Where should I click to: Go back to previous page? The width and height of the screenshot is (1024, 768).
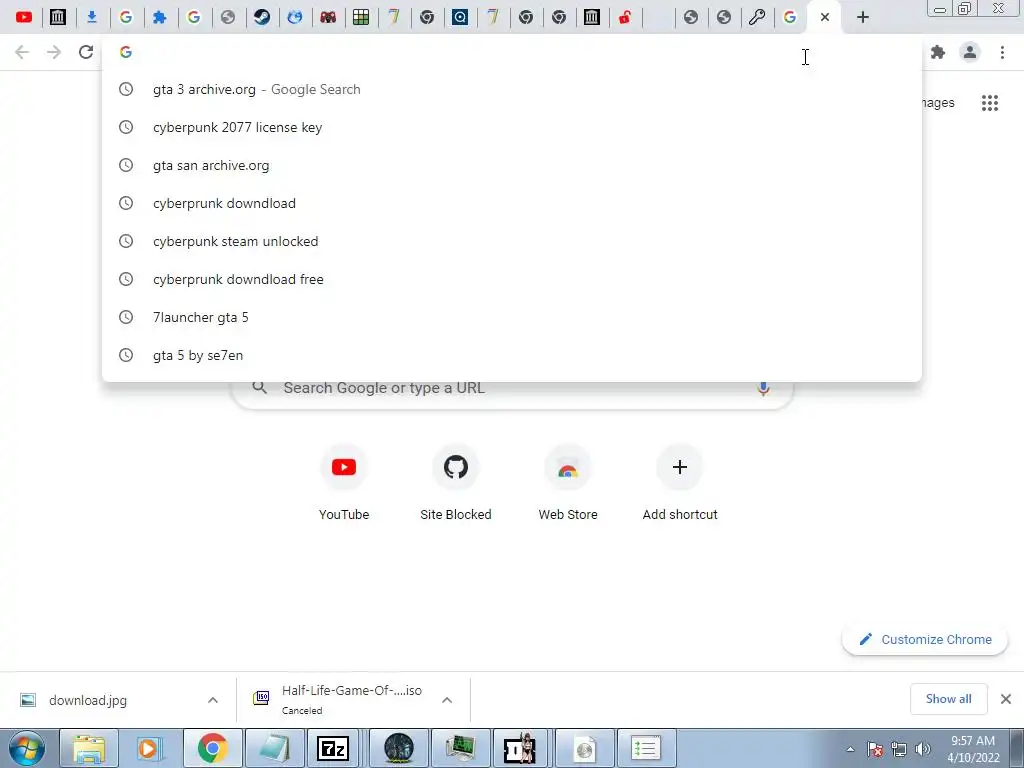[22, 52]
